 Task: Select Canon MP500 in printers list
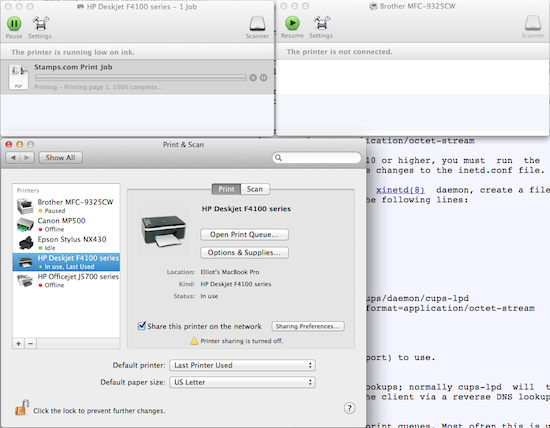[x=66, y=225]
